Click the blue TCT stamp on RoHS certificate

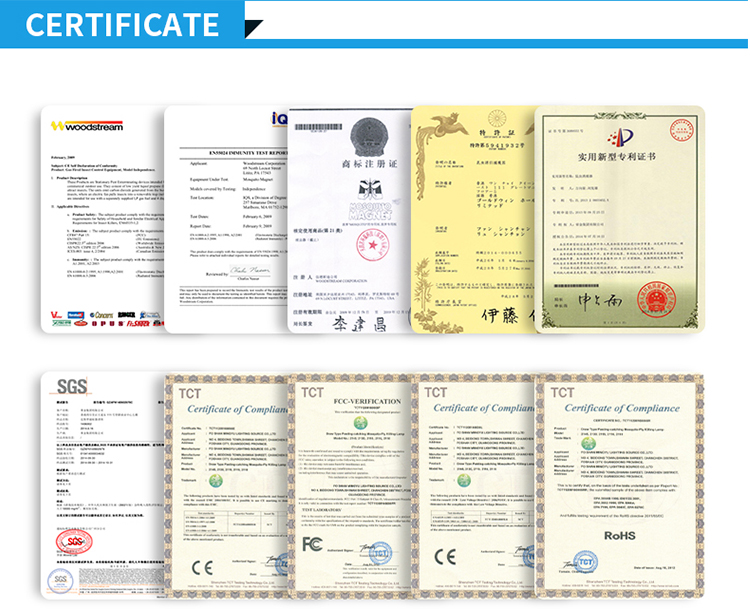pos(585,562)
